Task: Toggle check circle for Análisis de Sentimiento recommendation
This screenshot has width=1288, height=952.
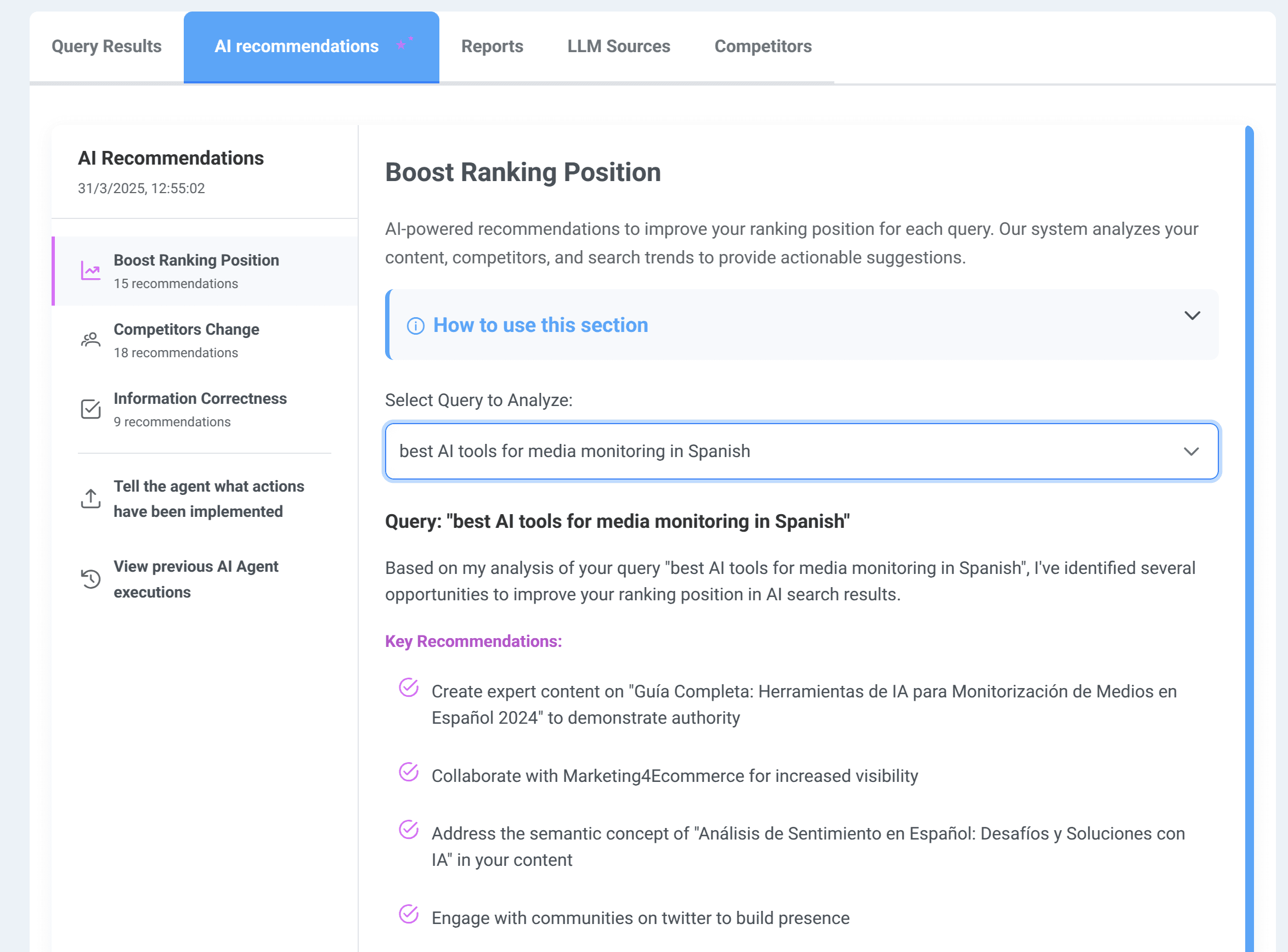Action: coord(409,830)
